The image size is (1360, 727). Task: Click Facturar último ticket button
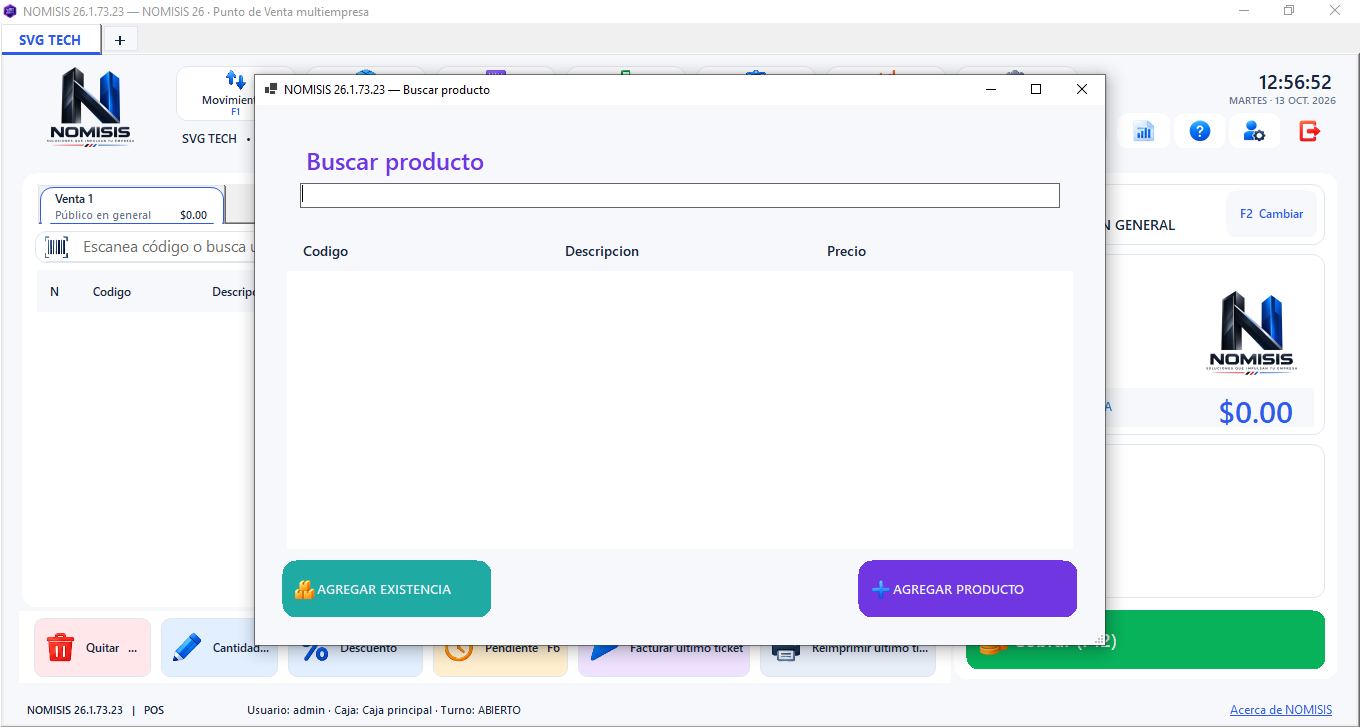(x=664, y=660)
